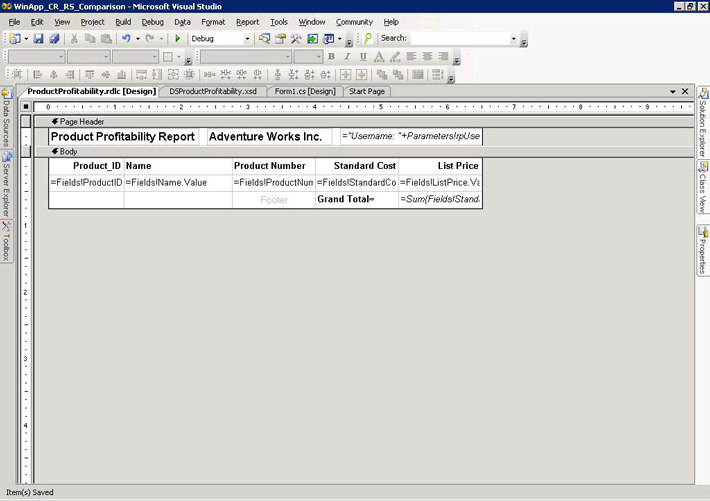Open the New Project dropdown arrow
Screen dimensions: 710x501
[26, 39]
